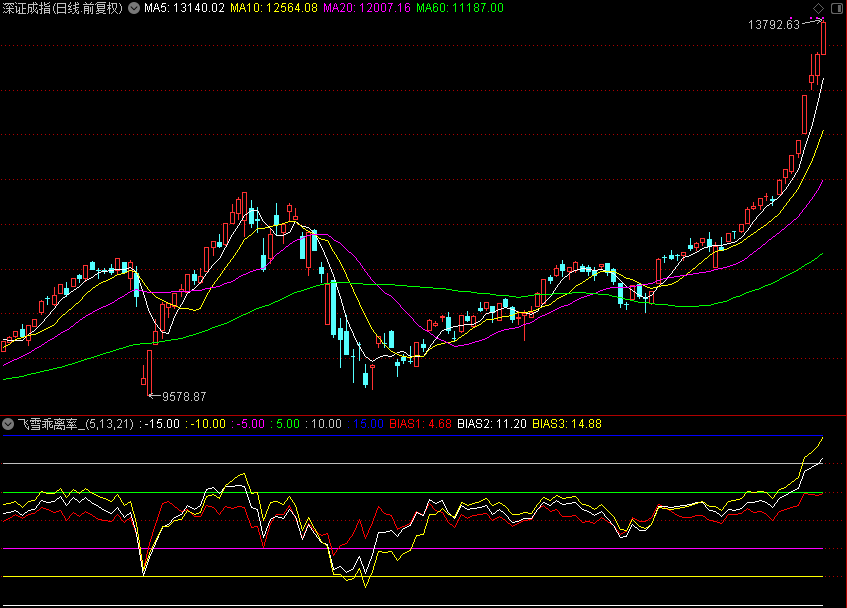Select the BIAS3: 14.88 value
The height and width of the screenshot is (608, 847).
(567, 424)
